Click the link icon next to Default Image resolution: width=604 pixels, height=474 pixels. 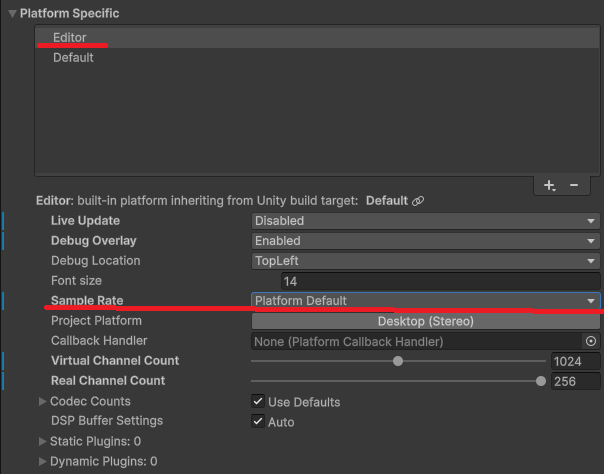pyautogui.click(x=418, y=201)
